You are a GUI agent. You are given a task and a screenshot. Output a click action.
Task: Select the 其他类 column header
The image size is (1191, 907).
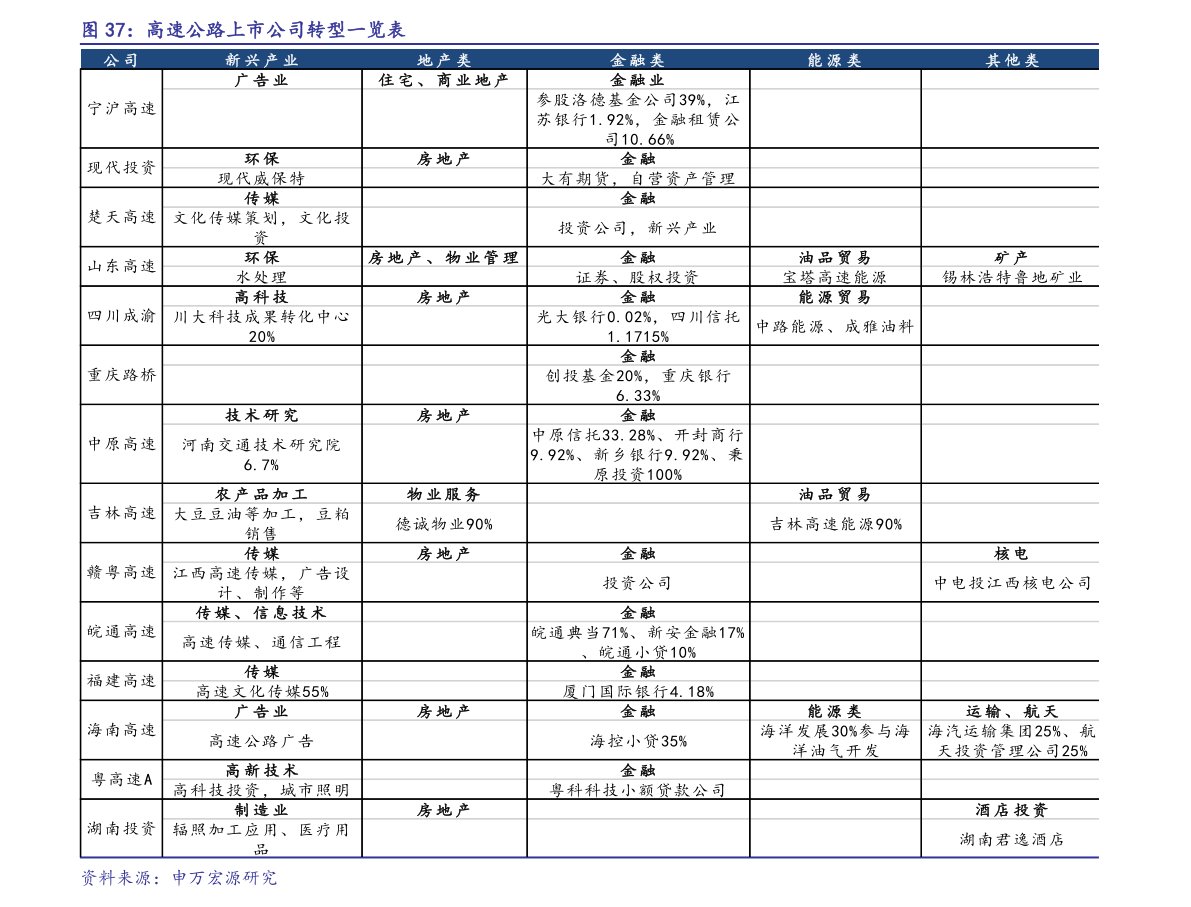[x=1012, y=60]
